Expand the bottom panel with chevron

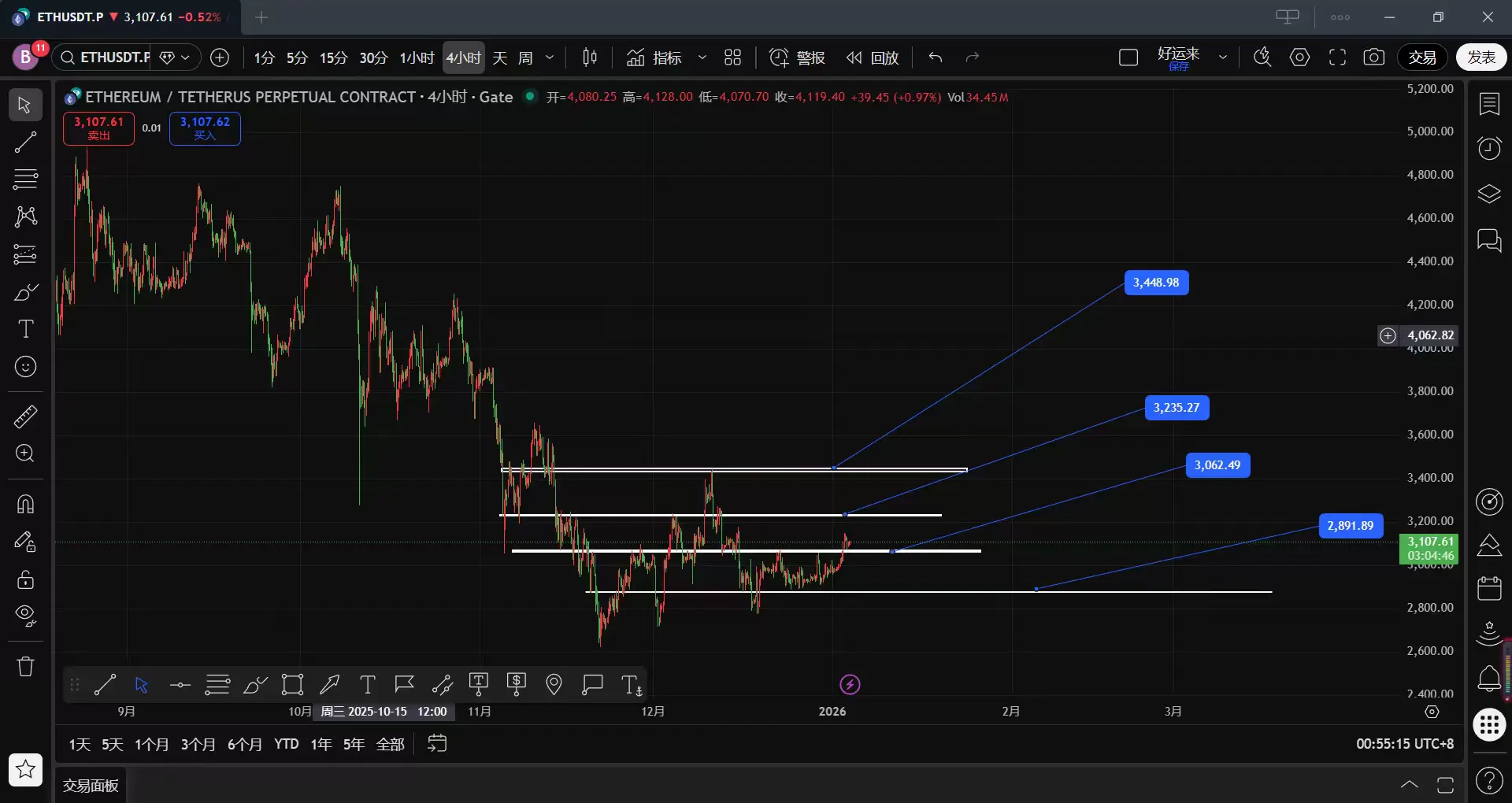point(1410,785)
